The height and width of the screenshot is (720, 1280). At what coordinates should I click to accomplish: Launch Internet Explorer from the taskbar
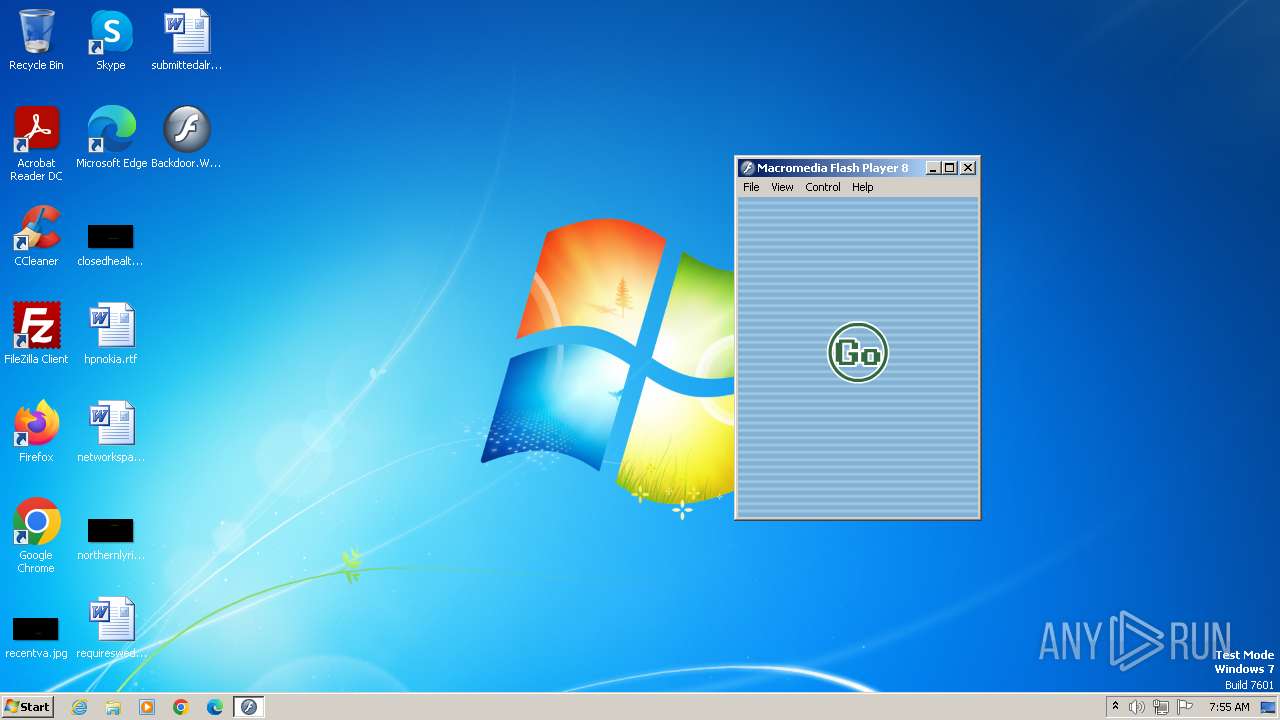point(79,707)
